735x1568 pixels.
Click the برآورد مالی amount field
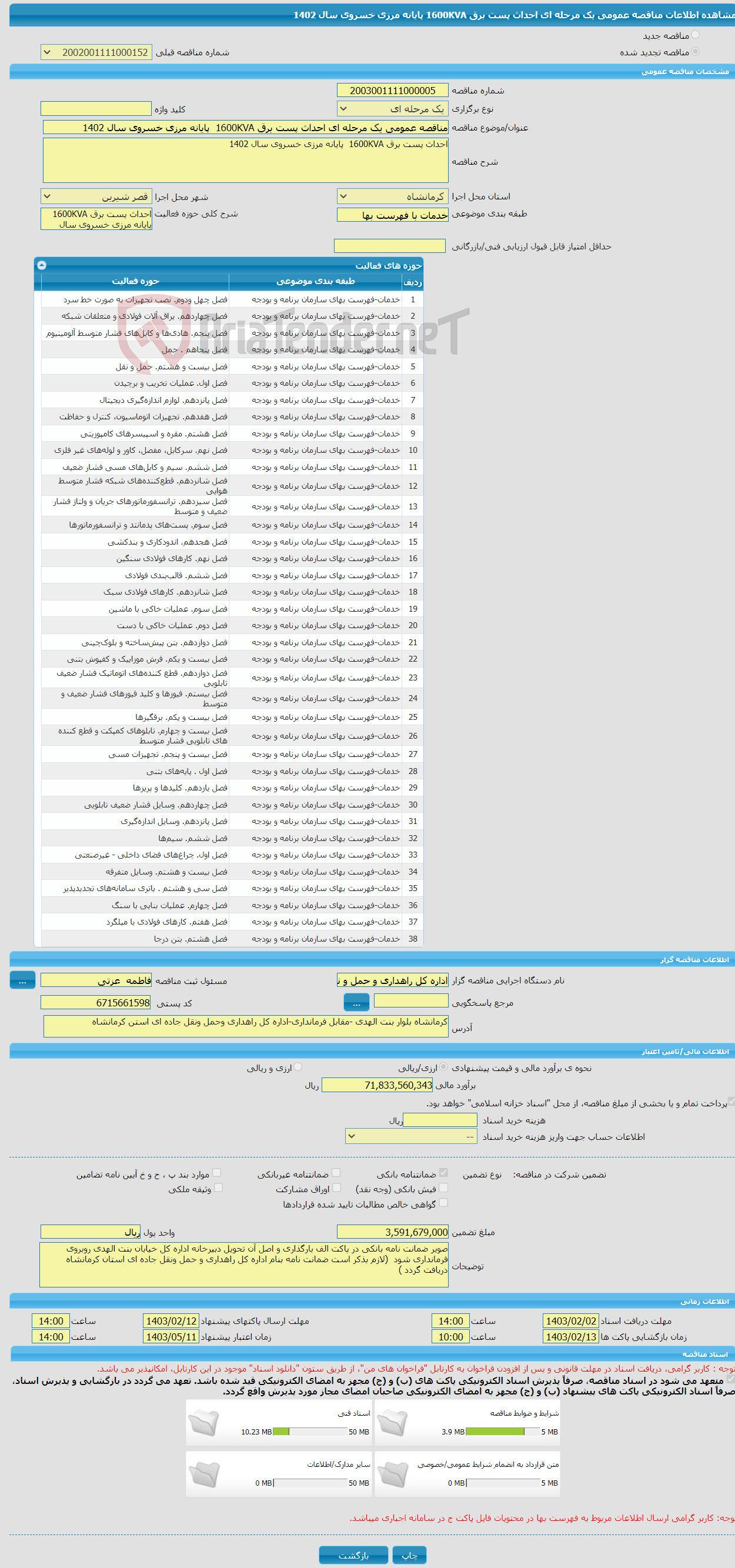(377, 1085)
